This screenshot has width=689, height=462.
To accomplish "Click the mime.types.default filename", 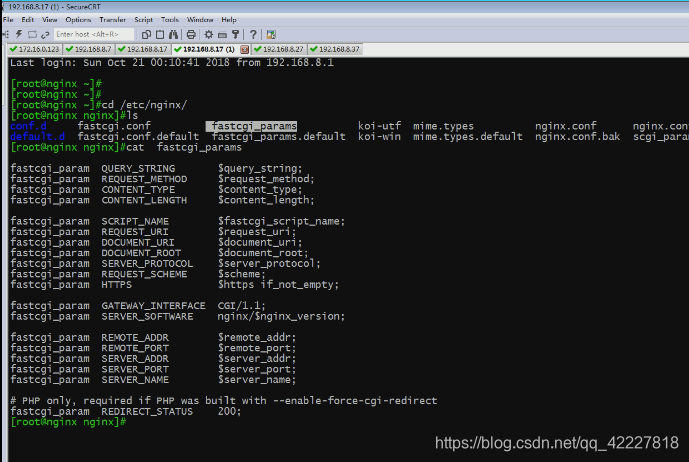I will pyautogui.click(x=468, y=137).
